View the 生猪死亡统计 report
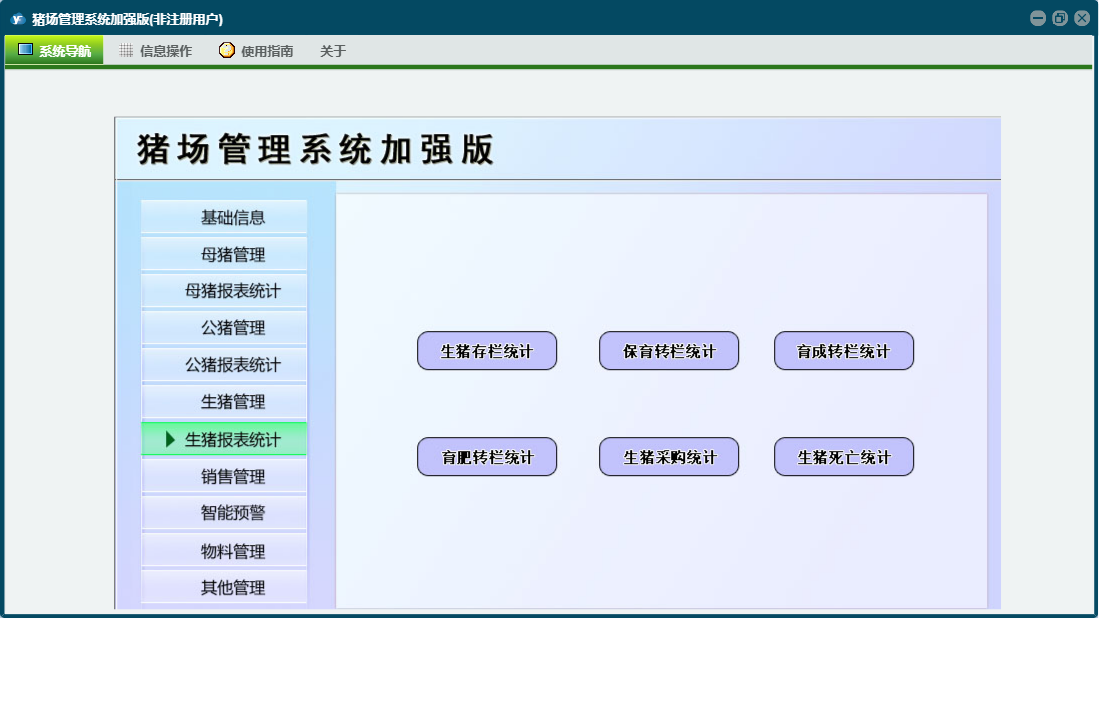 (x=844, y=457)
